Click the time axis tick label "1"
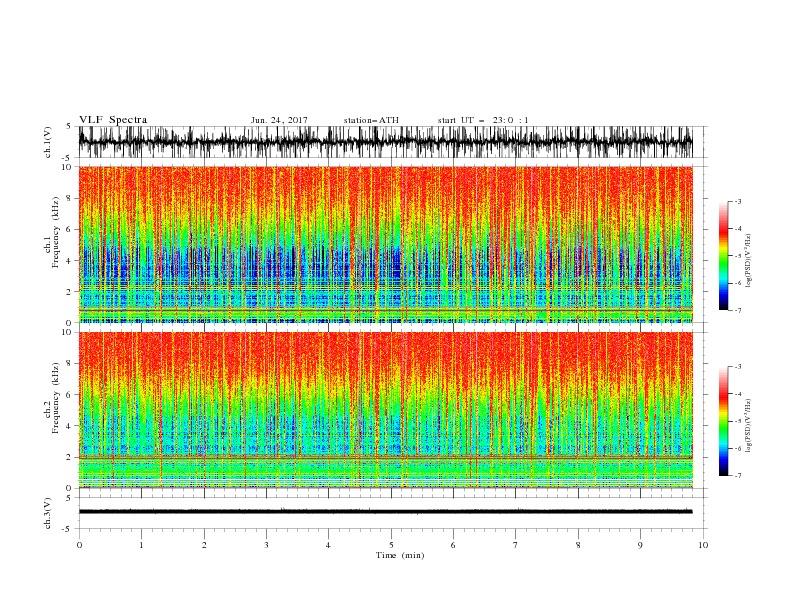 pos(141,545)
